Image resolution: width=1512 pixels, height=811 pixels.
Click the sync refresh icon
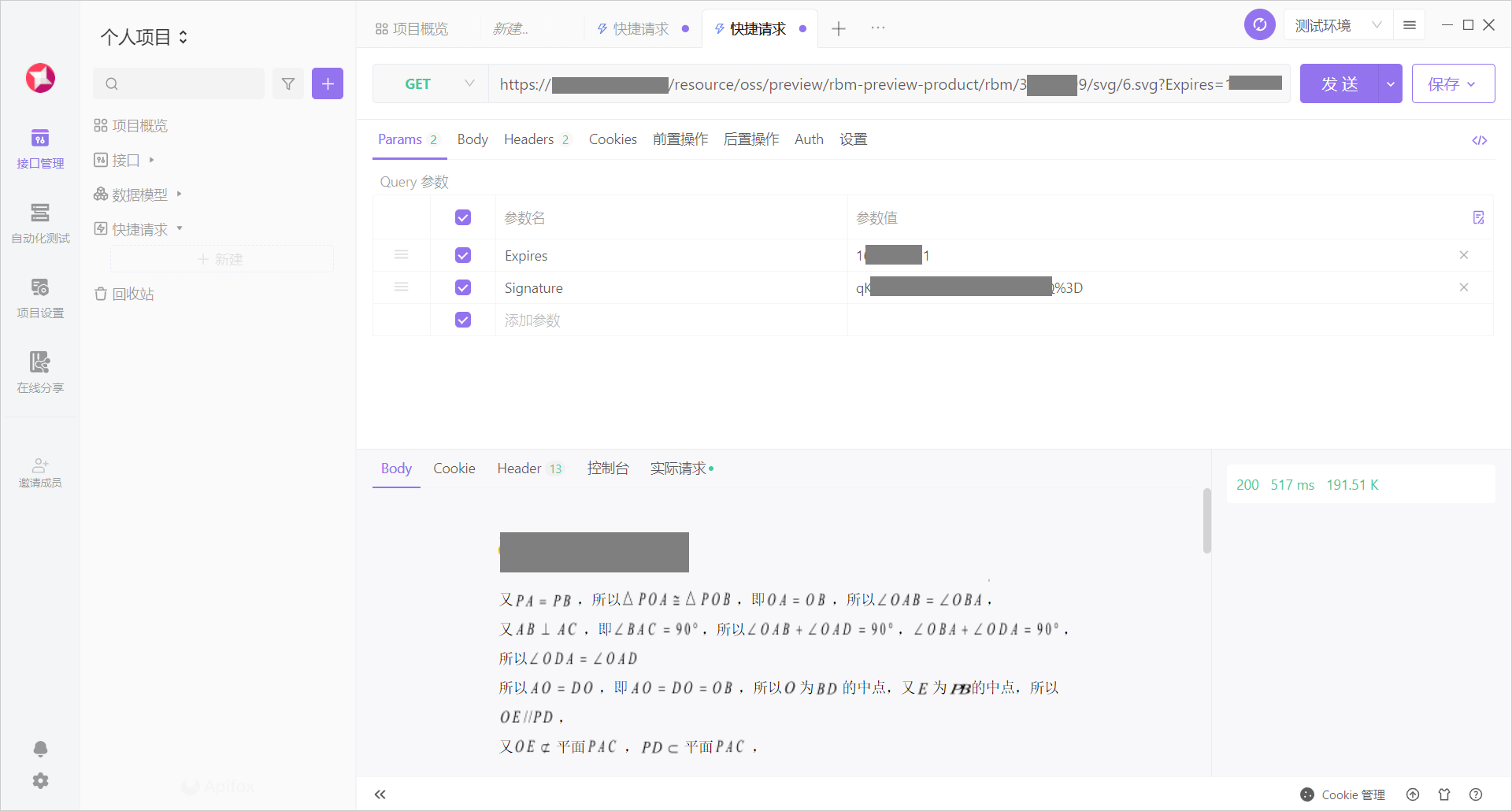point(1259,25)
